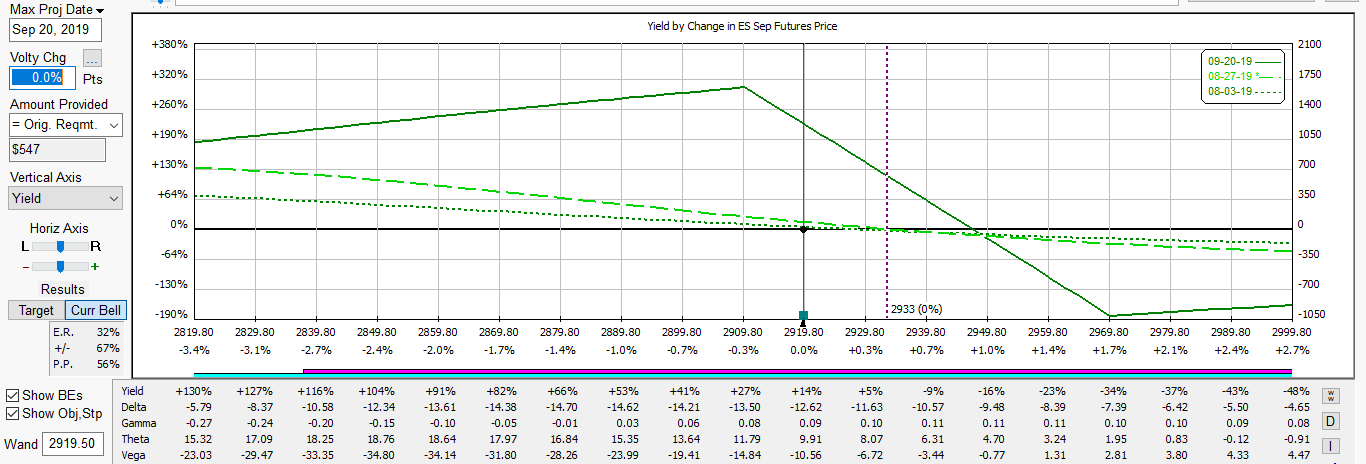Toggle the Show Obj,Stp checkbox
Image resolution: width=1366 pixels, height=464 pixels.
click(12, 413)
